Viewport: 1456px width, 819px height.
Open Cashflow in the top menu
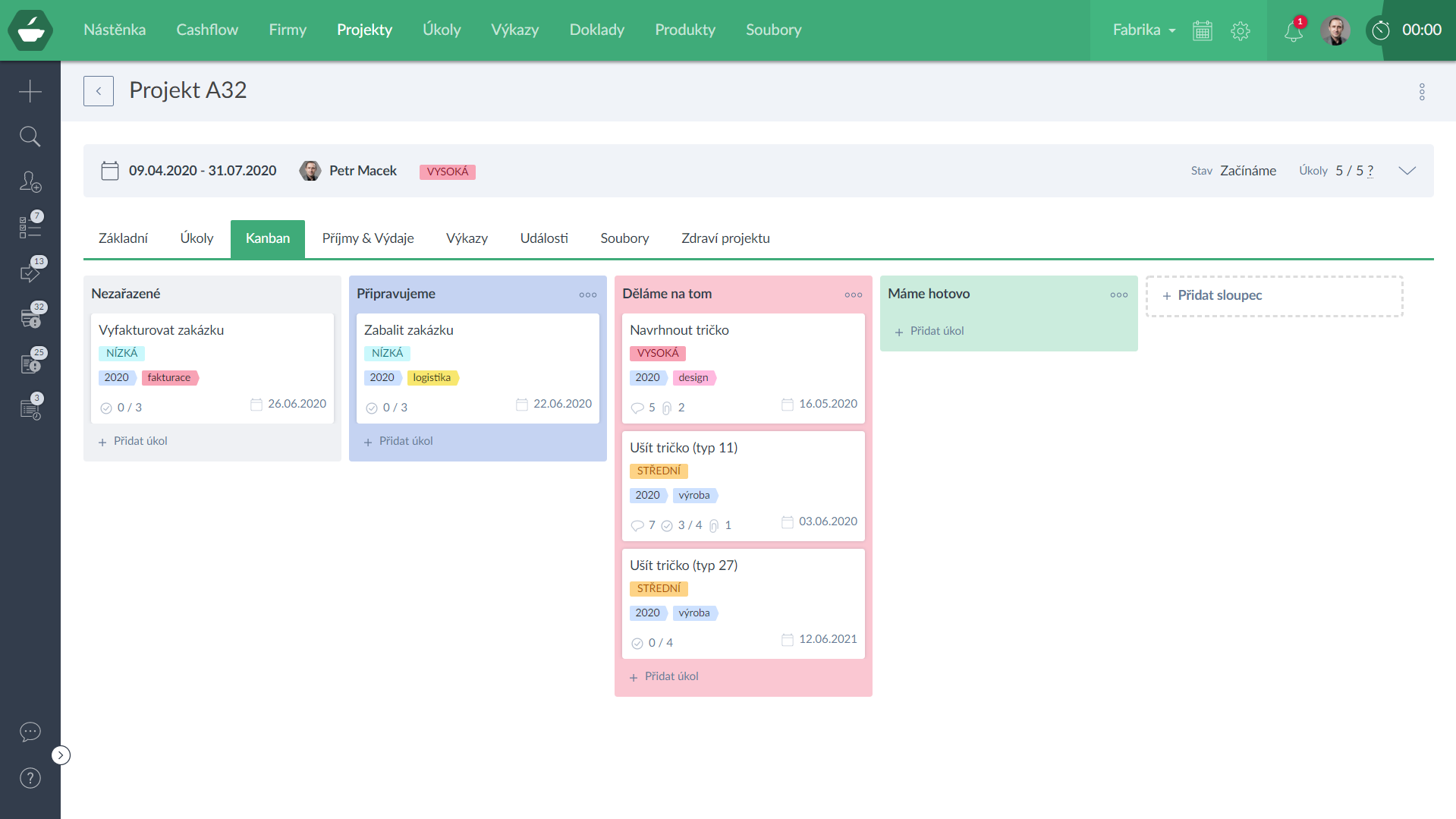coord(207,30)
